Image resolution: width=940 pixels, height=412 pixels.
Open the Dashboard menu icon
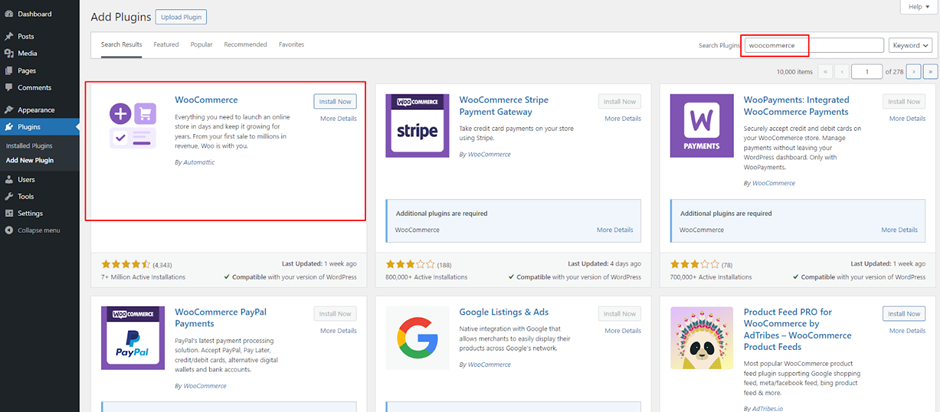pyautogui.click(x=9, y=14)
